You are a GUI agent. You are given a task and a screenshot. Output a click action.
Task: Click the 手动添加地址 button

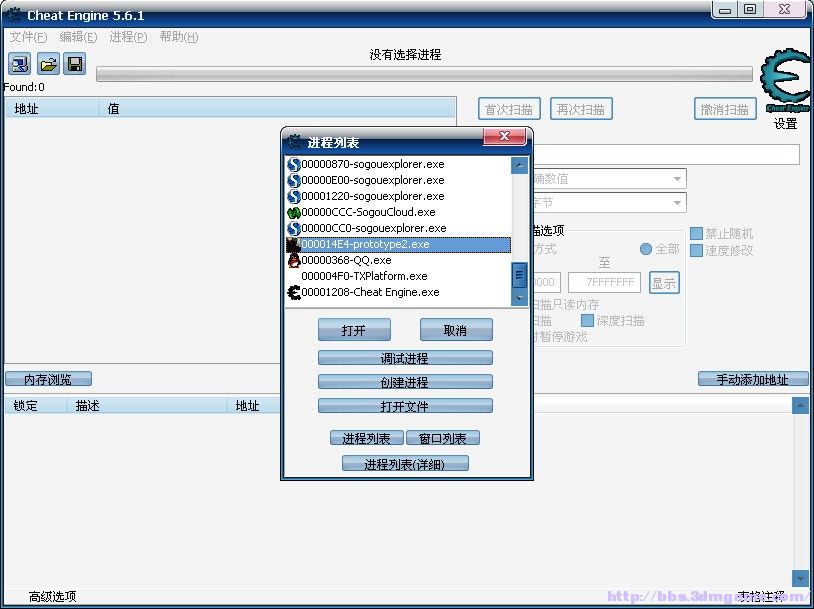(x=752, y=379)
